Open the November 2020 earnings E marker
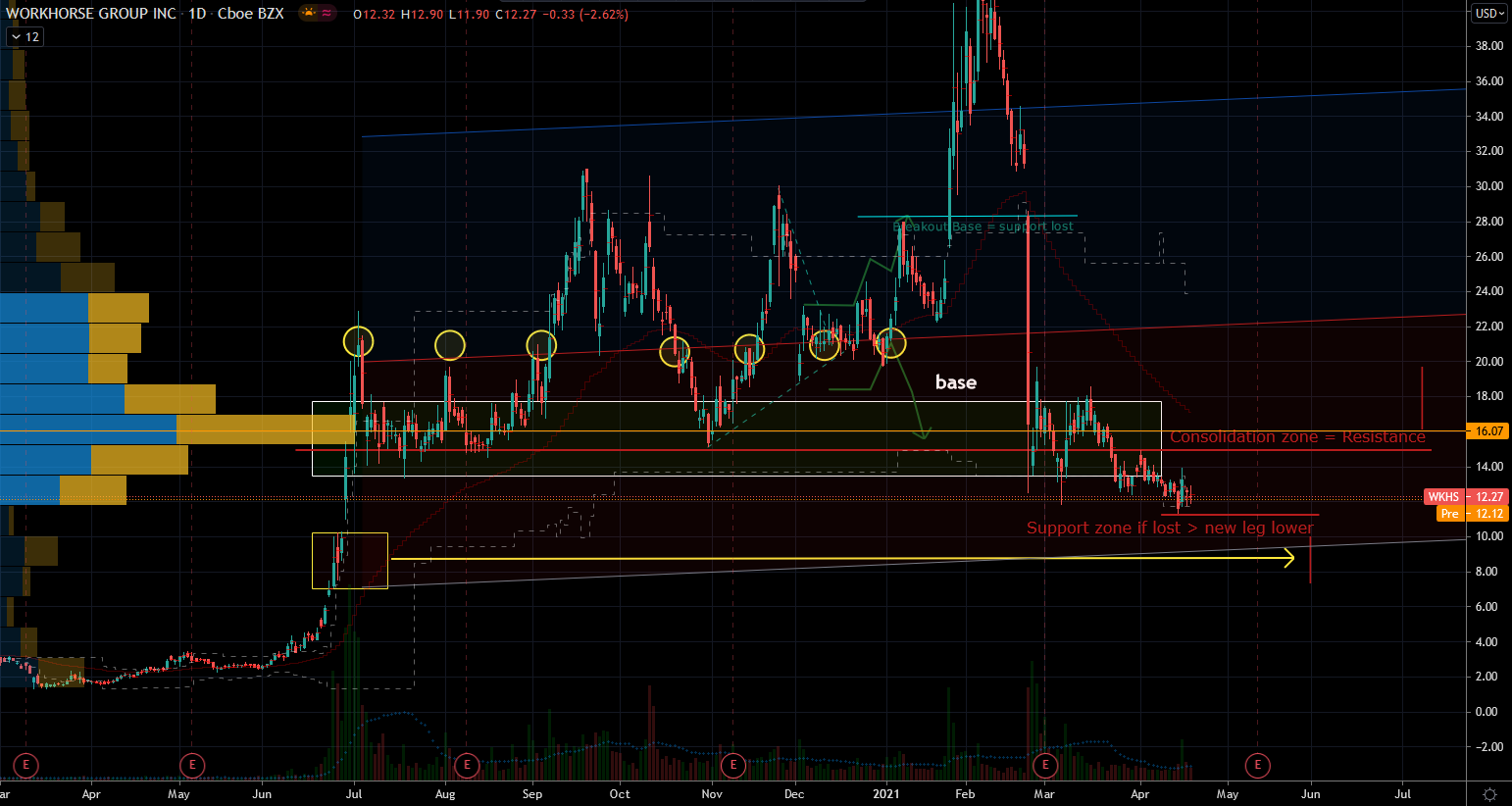The width and height of the screenshot is (1512, 806). coord(733,765)
